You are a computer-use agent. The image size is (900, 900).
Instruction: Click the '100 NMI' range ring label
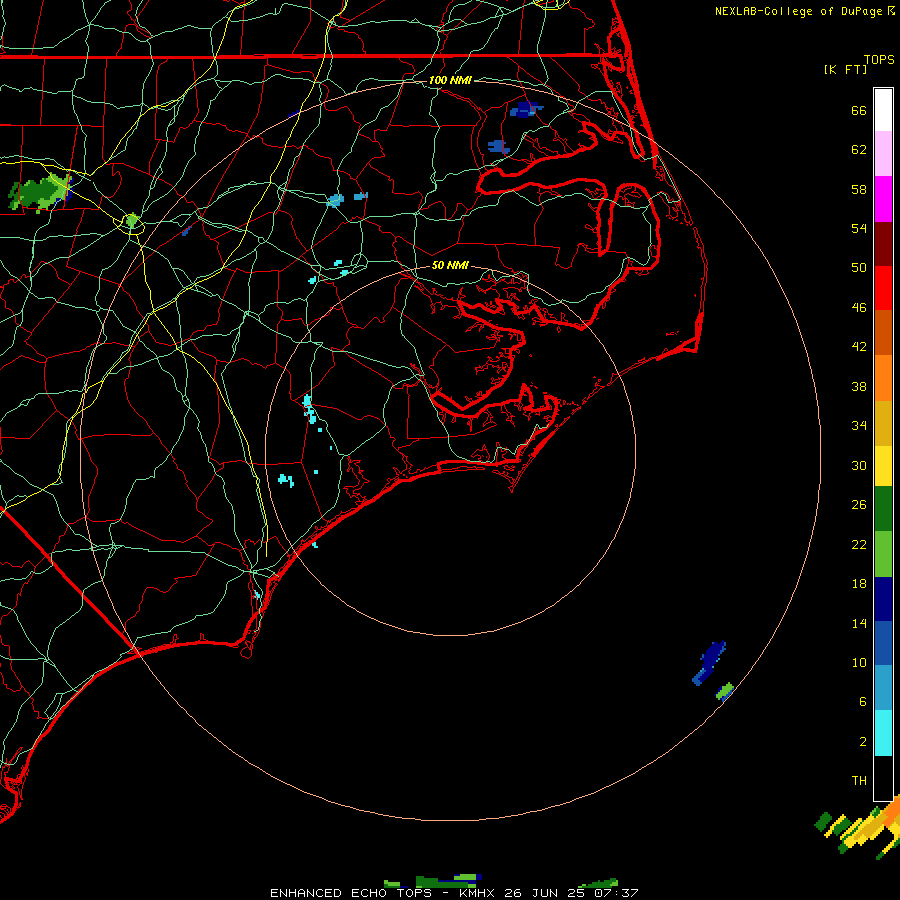(450, 80)
